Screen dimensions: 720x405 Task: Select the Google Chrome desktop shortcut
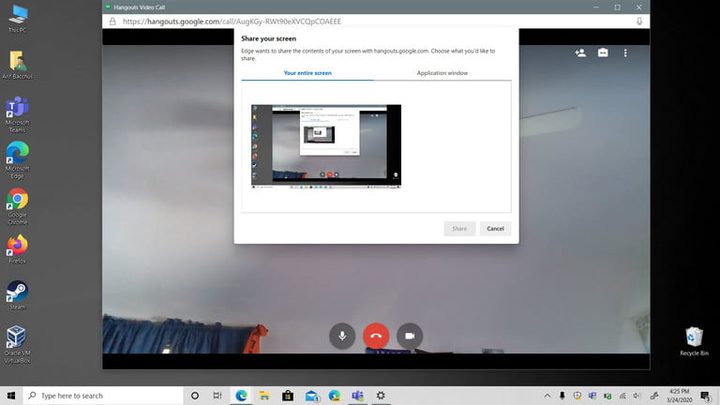[17, 206]
